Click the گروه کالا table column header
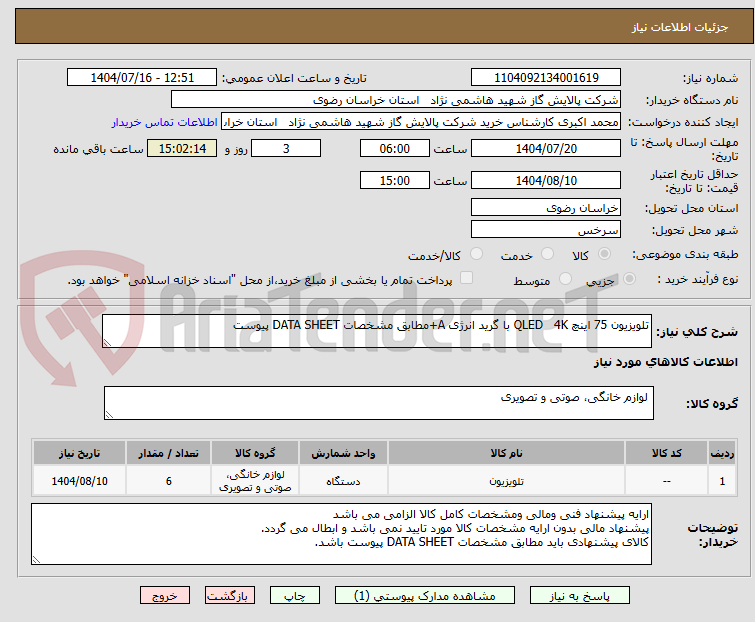The height and width of the screenshot is (622, 755). (x=255, y=453)
